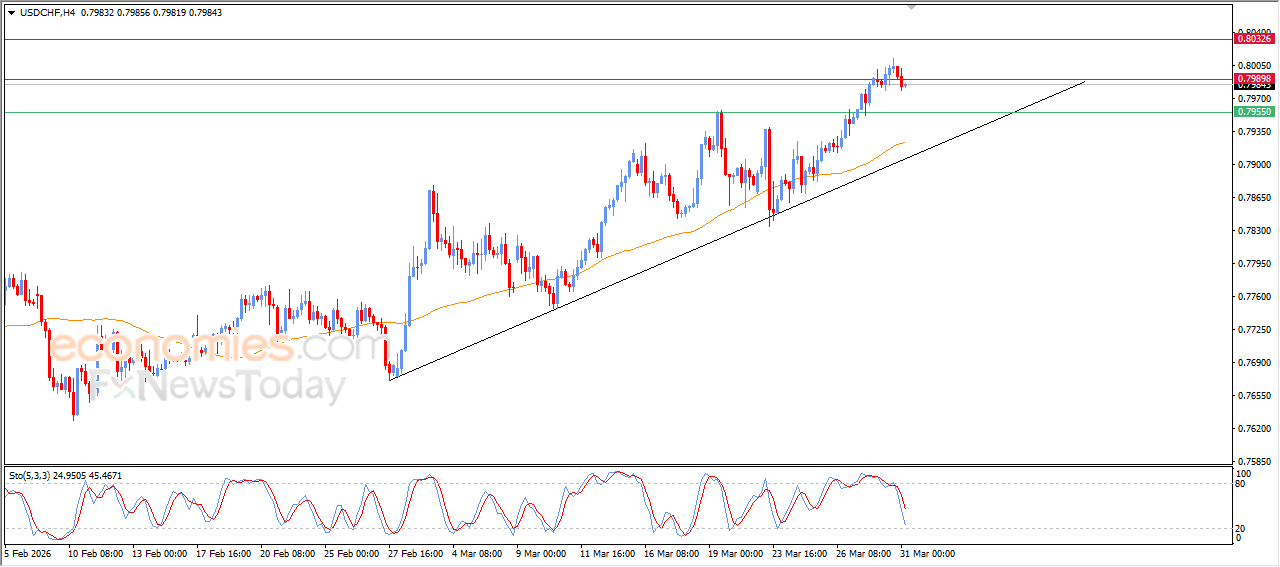This screenshot has height=567, width=1280.
Task: Click the 0.78300 price scale value
Action: (1255, 231)
